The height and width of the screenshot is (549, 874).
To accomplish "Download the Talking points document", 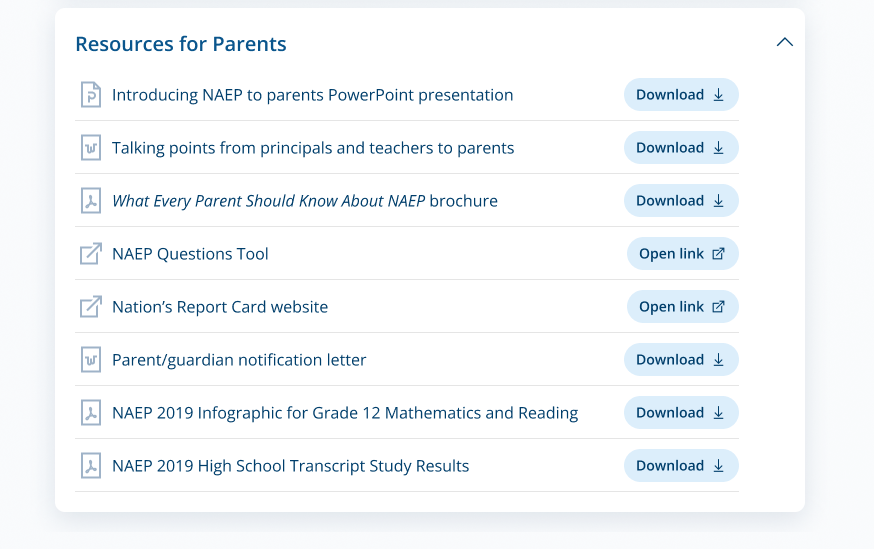I will (x=681, y=148).
